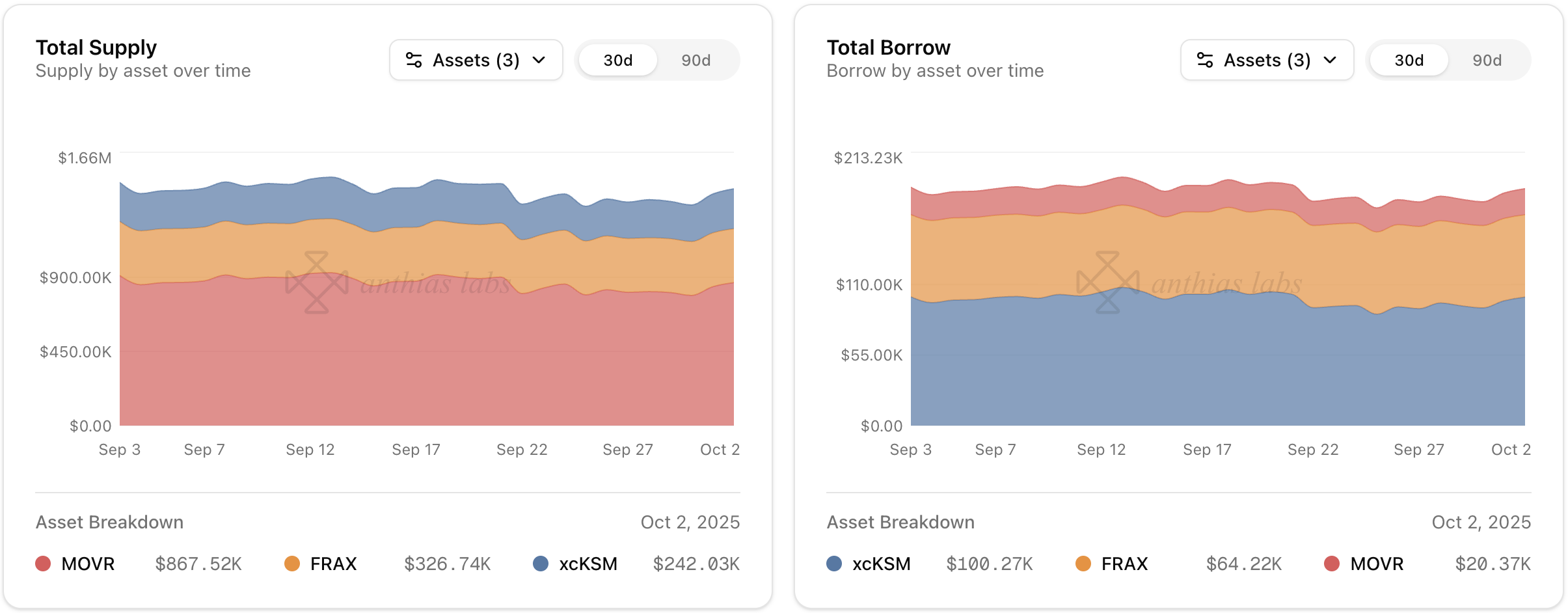Expand the chevron on Total Borrow Assets filter
Image resolution: width=1568 pixels, height=613 pixels.
click(x=1330, y=61)
